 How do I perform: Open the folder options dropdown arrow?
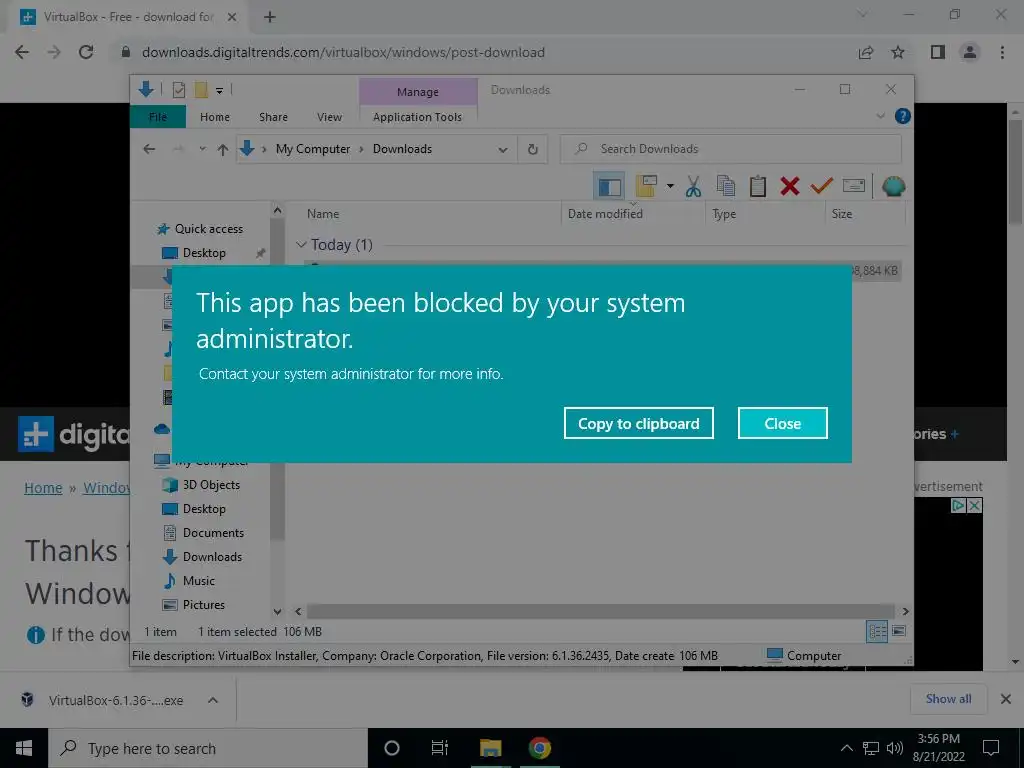point(670,186)
